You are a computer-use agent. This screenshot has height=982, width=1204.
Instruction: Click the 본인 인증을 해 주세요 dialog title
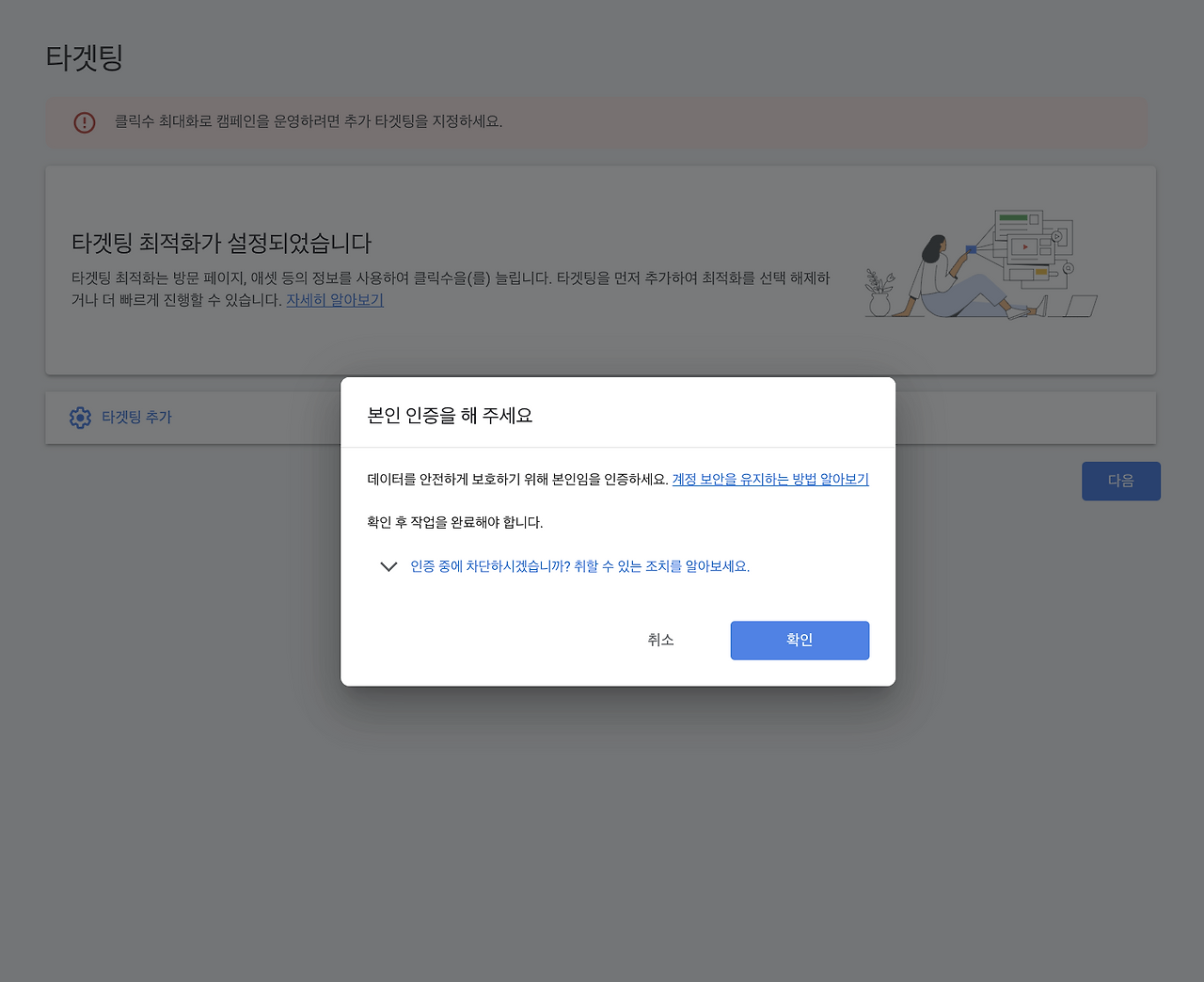tap(449, 415)
